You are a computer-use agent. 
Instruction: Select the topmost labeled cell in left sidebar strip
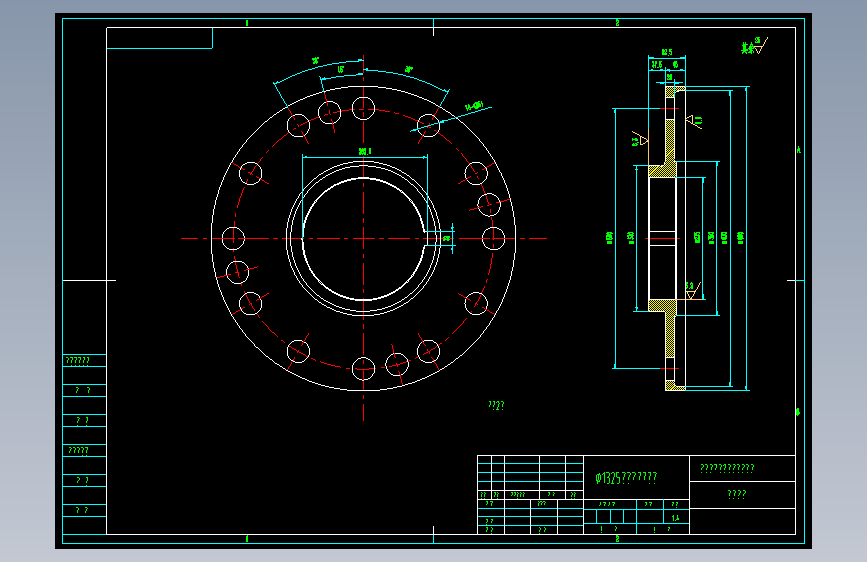click(x=85, y=361)
